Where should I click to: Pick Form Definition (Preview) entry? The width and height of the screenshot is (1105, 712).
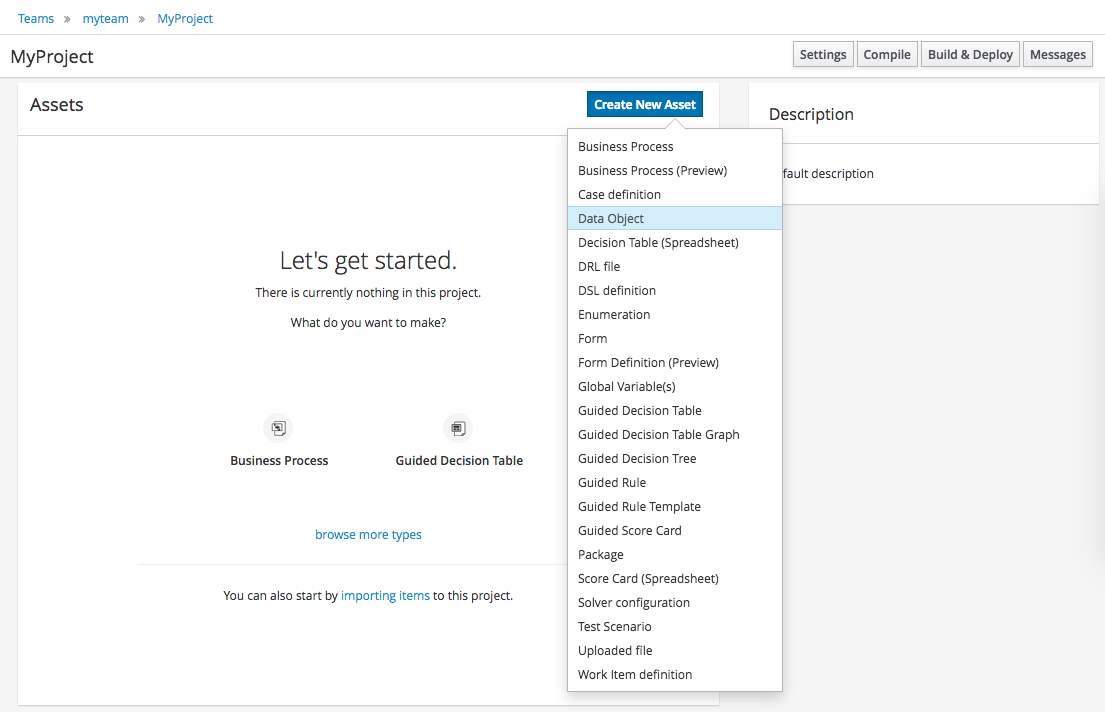[x=674, y=362]
